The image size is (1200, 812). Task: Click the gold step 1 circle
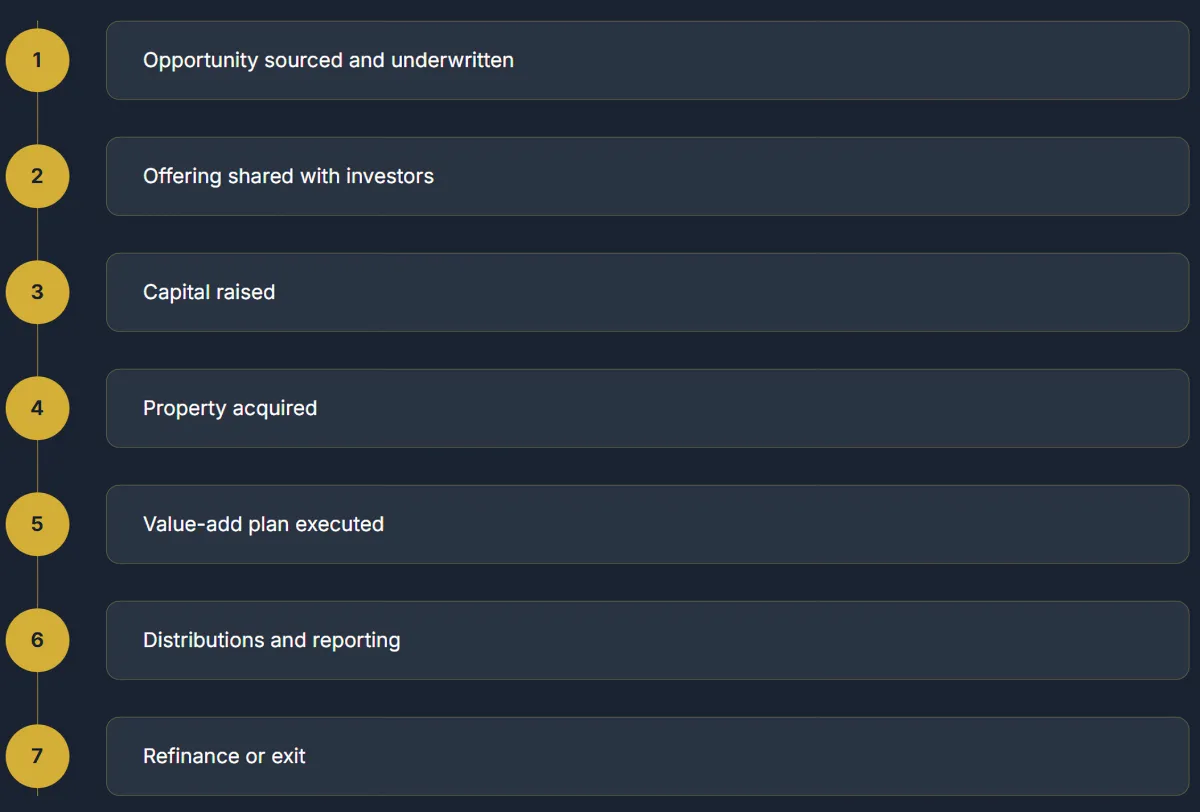(37, 60)
